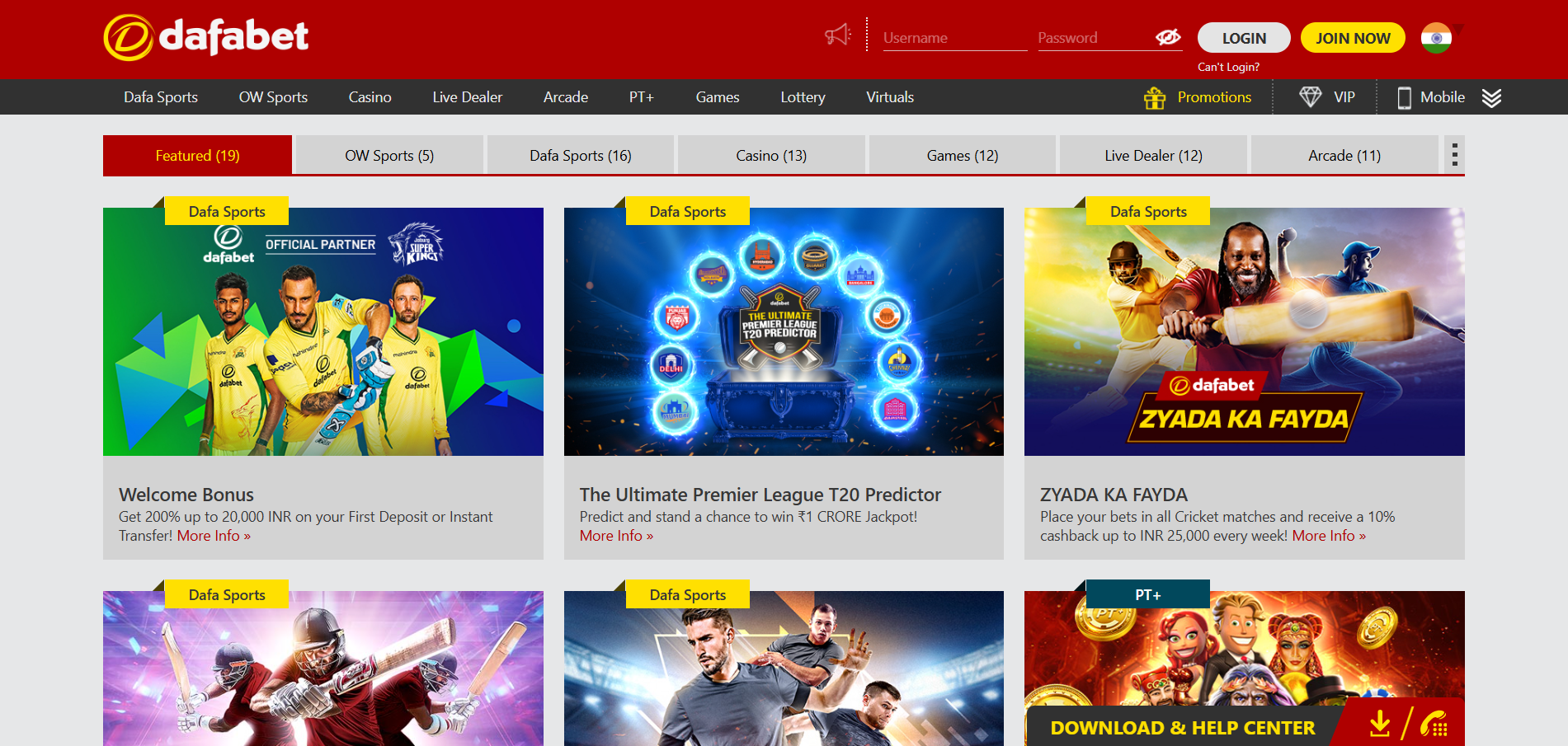Open the Can't Login? link
Image resolution: width=1568 pixels, height=746 pixels.
pos(1228,67)
